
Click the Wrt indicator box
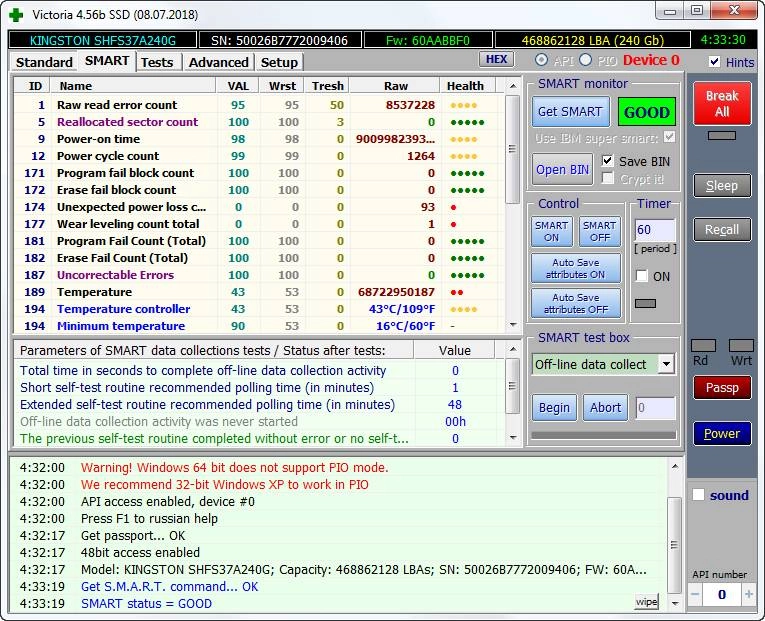point(741,346)
